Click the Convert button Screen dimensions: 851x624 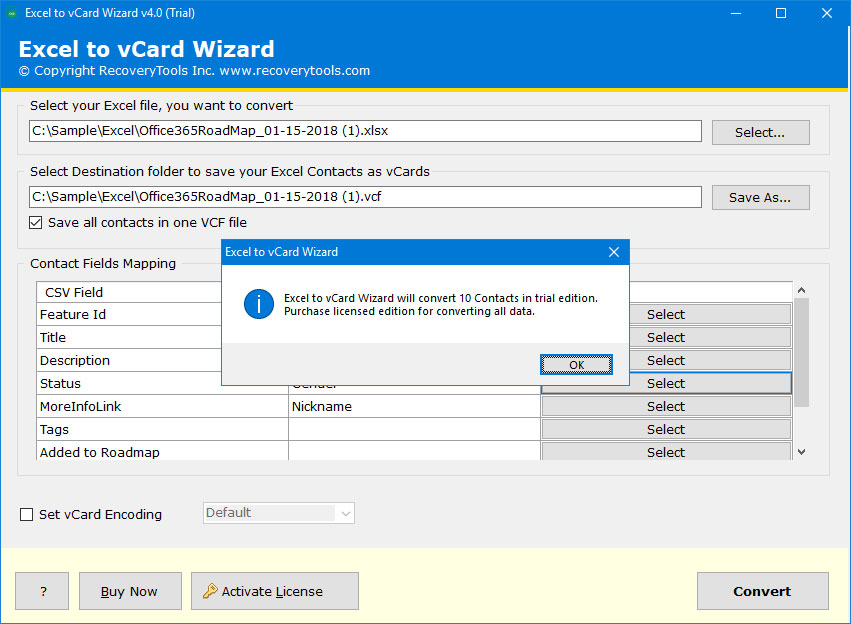point(763,591)
